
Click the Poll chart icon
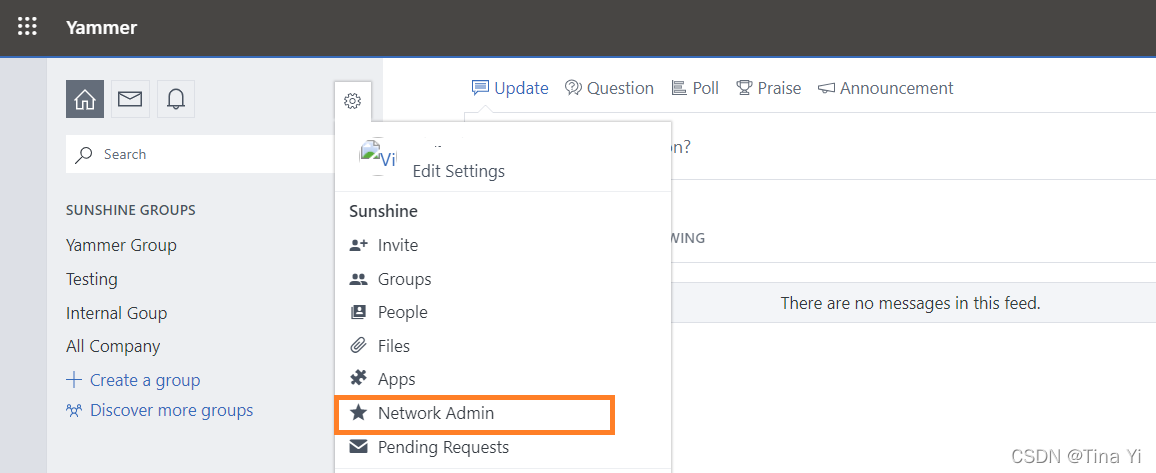tap(679, 88)
